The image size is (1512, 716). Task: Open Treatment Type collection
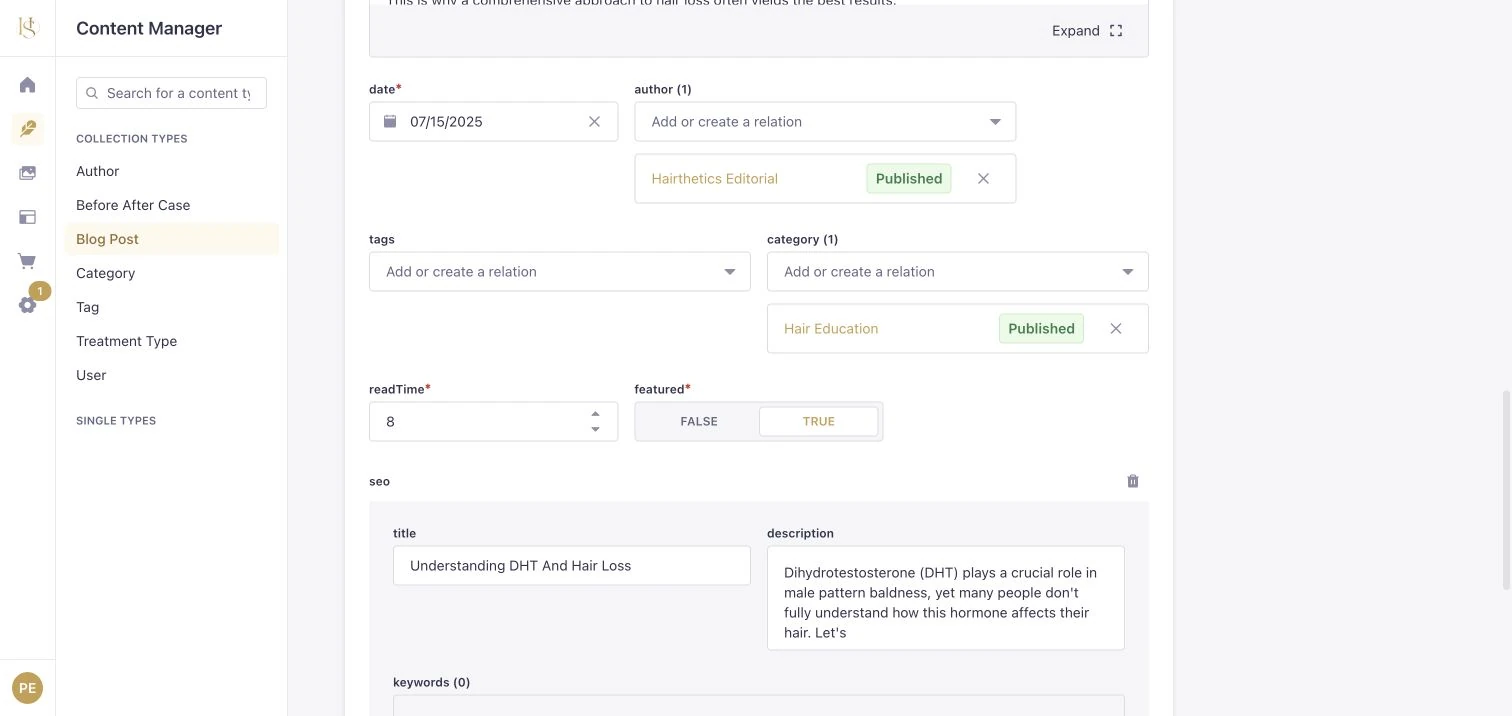point(126,341)
